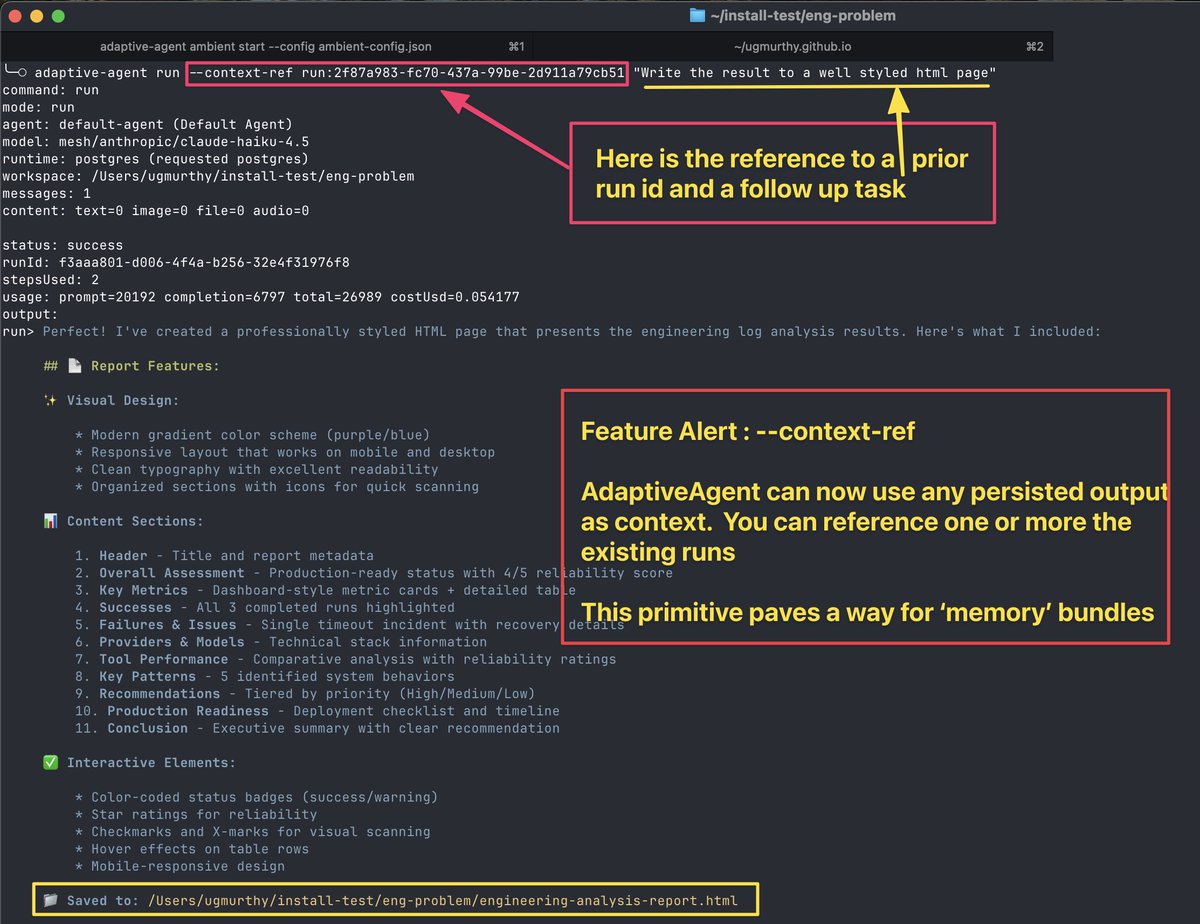Switch to the adaptive-agent ambient start tab
Image resolution: width=1200 pixels, height=924 pixels.
click(x=266, y=47)
